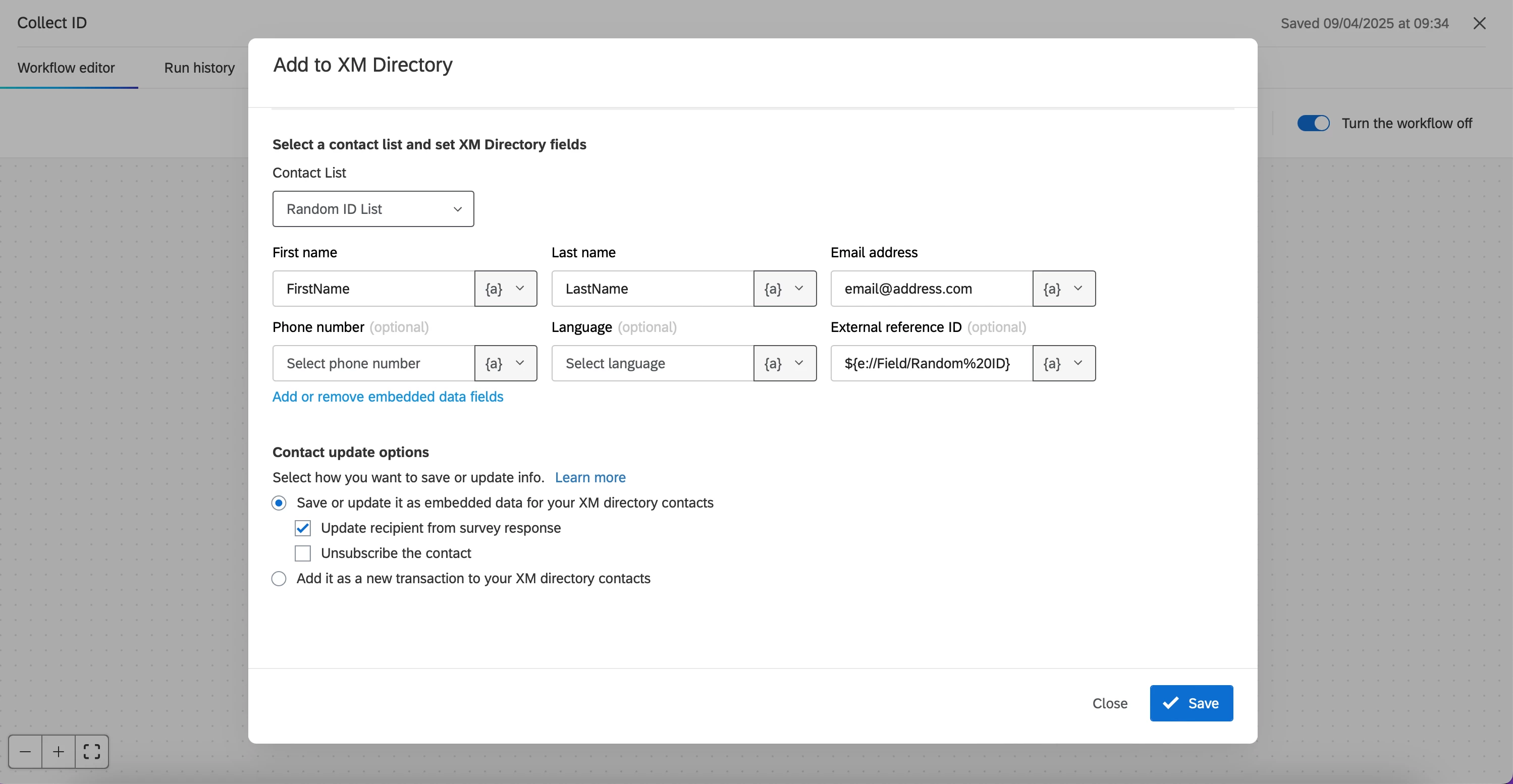The width and height of the screenshot is (1513, 784).
Task: Click 'Saved 09/04/2025 at 09:34' status text
Action: tap(1365, 24)
